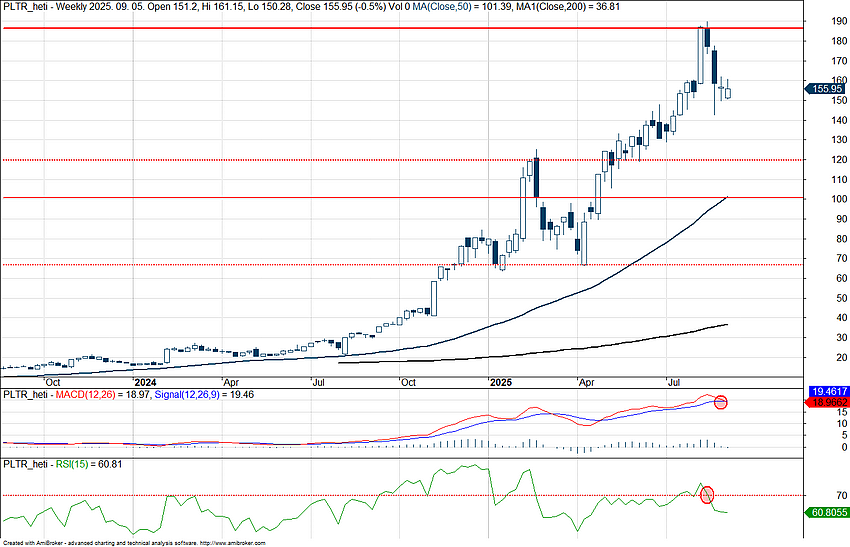Click the 40 price axis label

(x=842, y=318)
